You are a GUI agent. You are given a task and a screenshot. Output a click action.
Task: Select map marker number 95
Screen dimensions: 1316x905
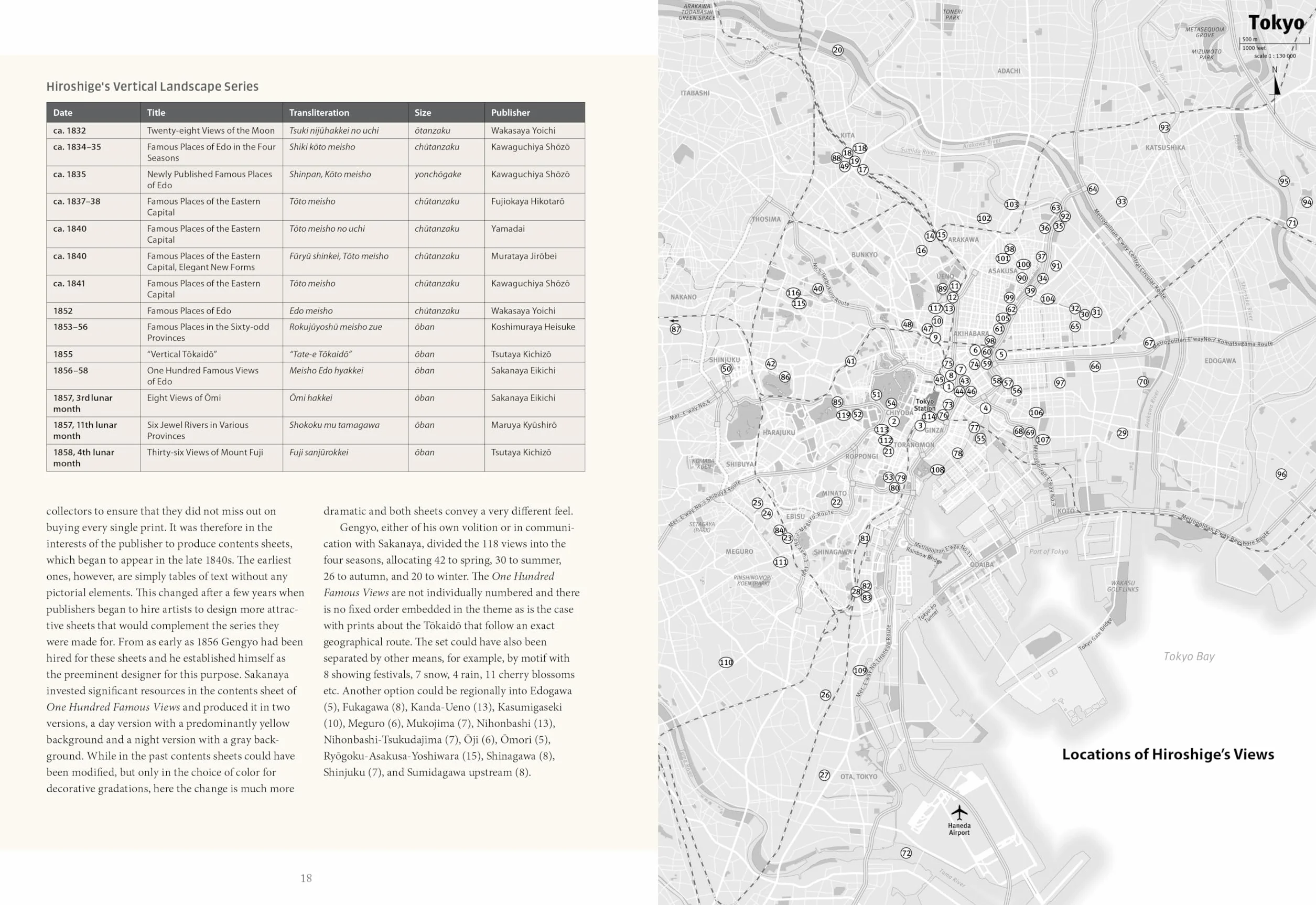[1284, 181]
